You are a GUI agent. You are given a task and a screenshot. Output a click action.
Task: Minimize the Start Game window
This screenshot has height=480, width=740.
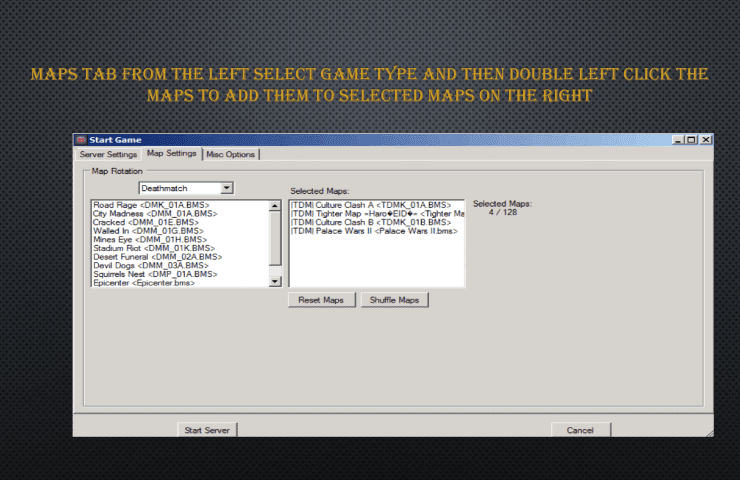678,140
